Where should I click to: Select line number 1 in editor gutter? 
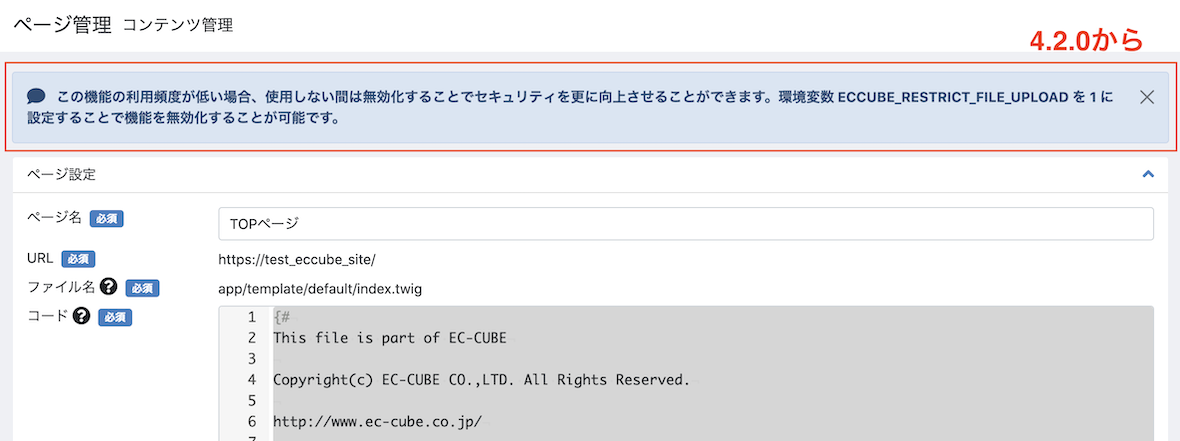tap(252, 317)
